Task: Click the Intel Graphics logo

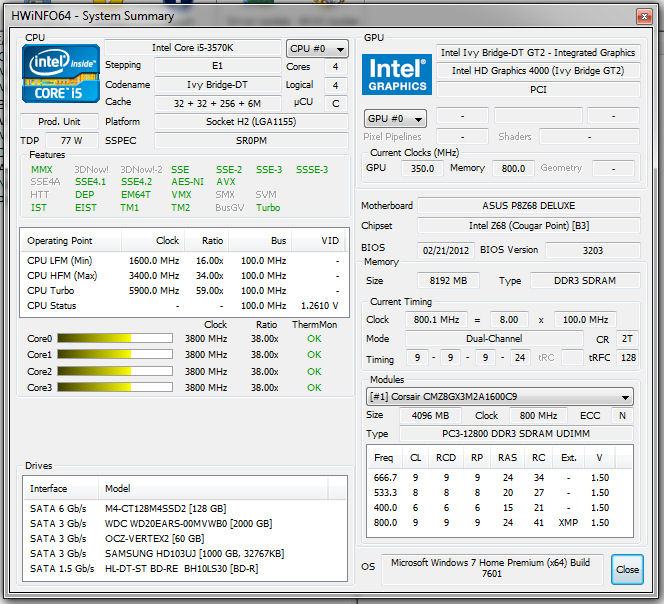Action: coord(397,75)
